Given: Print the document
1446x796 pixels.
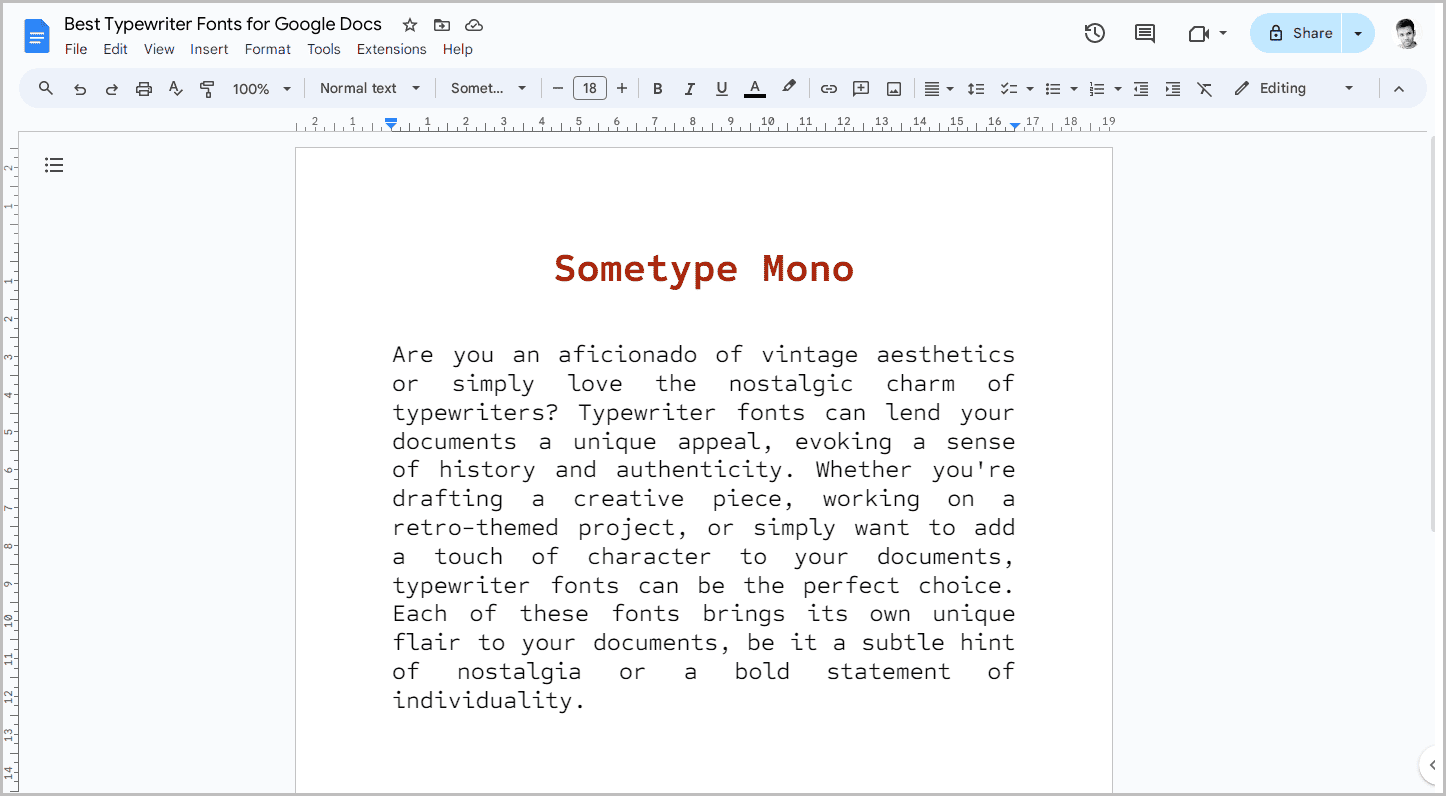Looking at the screenshot, I should point(144,89).
